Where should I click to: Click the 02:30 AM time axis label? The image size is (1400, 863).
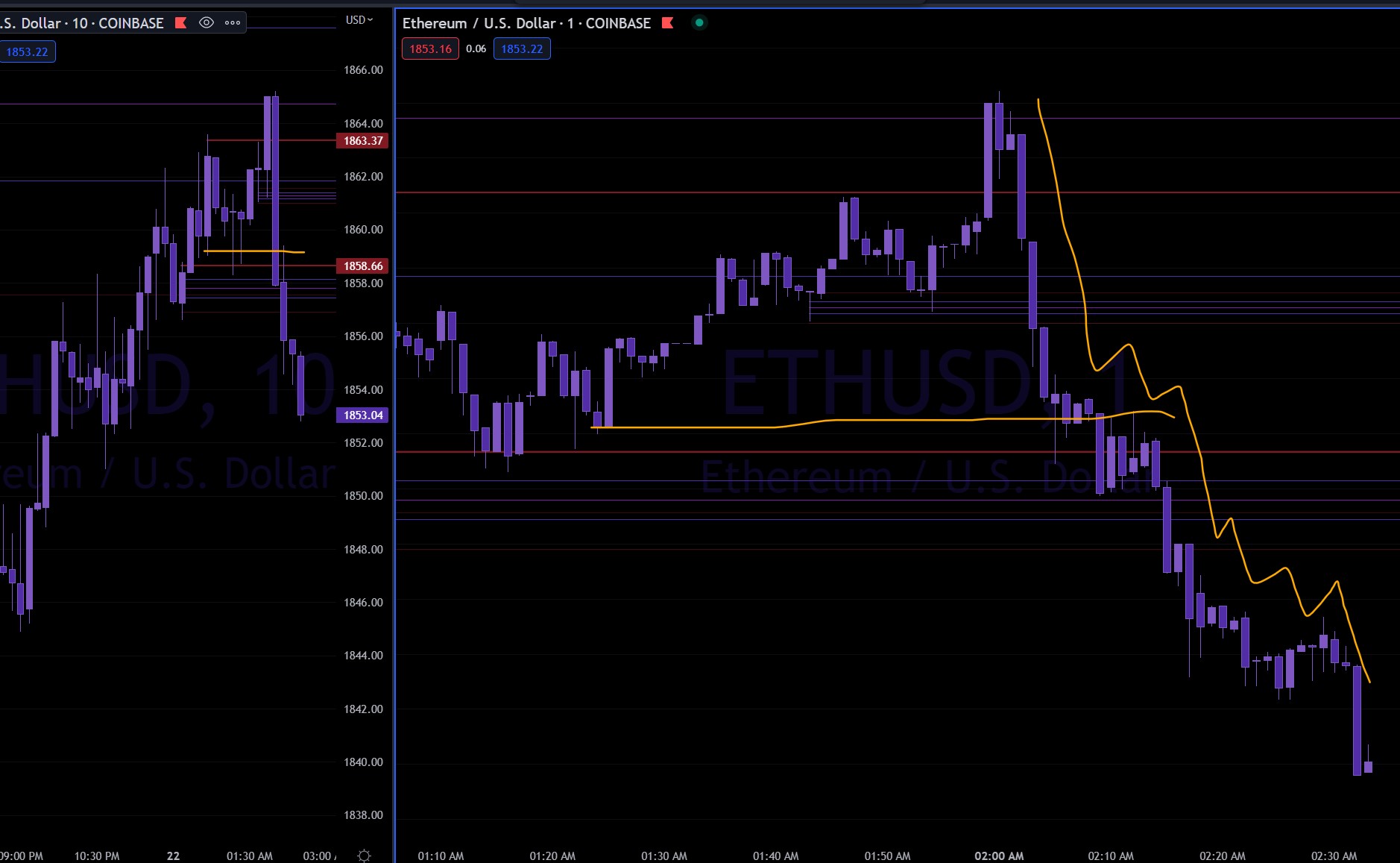coord(1334,856)
